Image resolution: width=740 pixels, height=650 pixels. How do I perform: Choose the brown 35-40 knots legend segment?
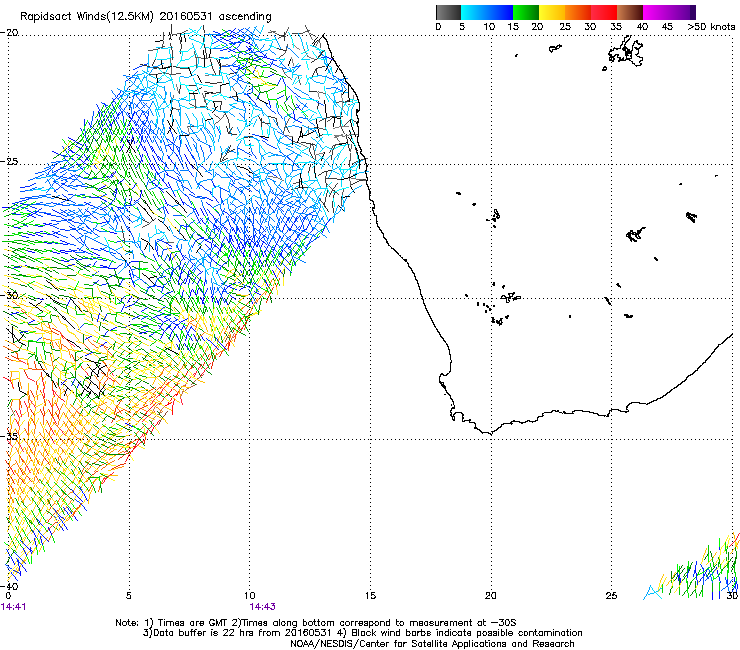[630, 12]
